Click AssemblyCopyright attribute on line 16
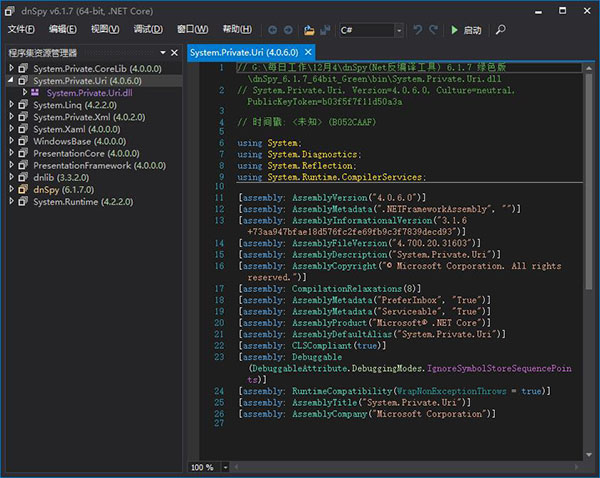The image size is (600, 478). 334,266
